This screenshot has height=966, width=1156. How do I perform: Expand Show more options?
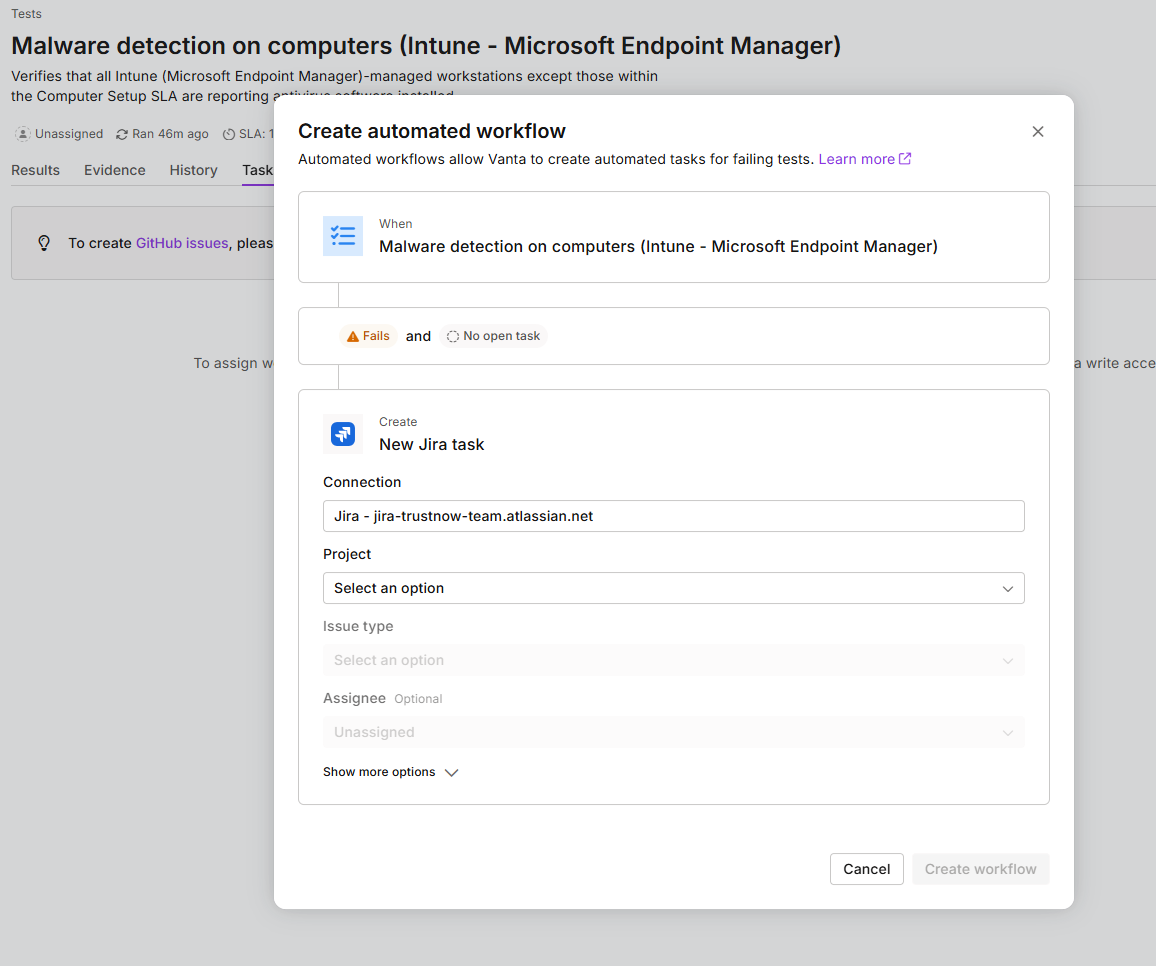(x=390, y=772)
